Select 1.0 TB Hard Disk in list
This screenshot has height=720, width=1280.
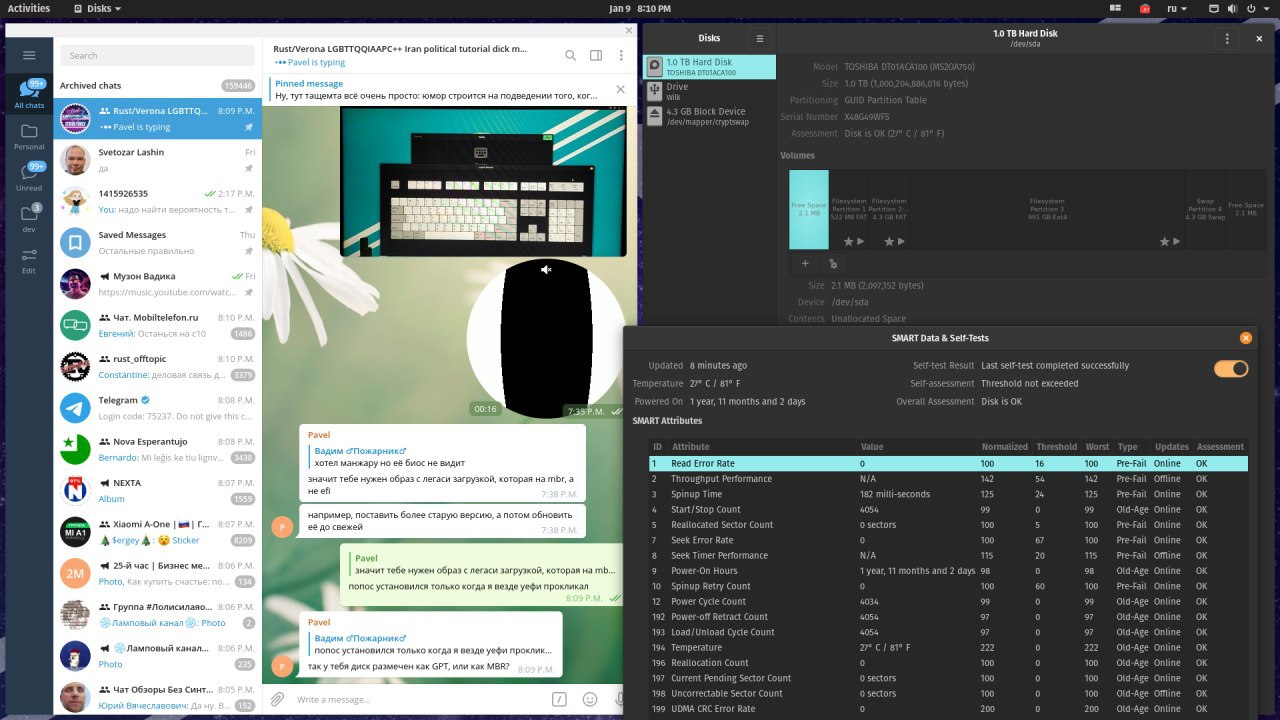tap(709, 67)
